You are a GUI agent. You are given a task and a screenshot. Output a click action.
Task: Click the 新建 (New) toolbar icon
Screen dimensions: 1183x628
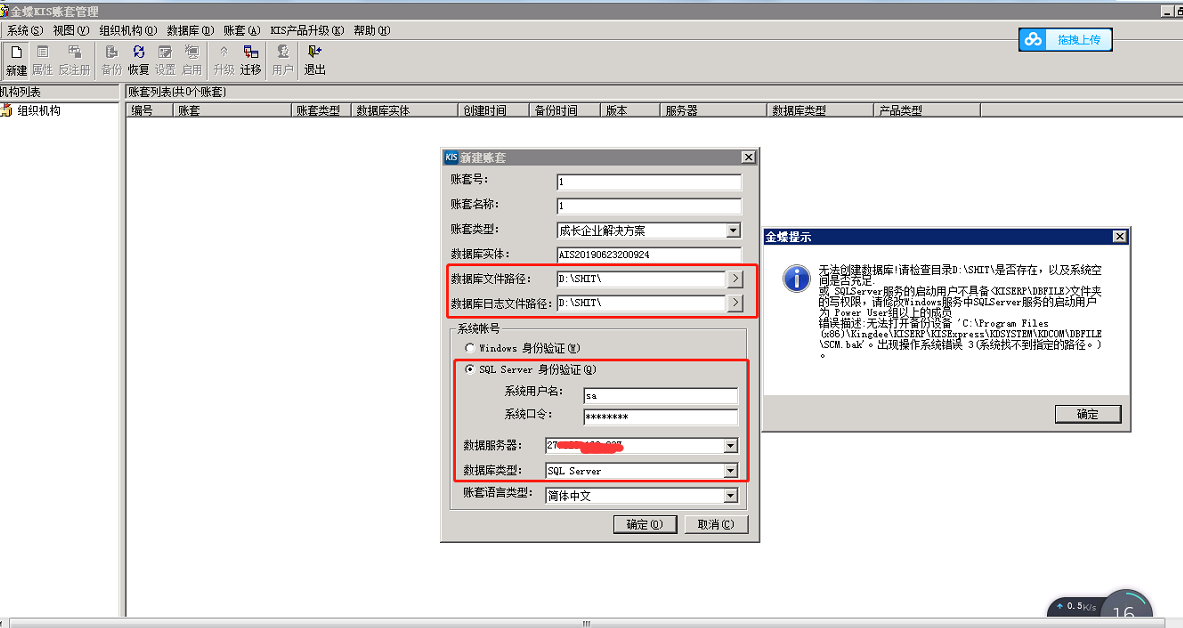16,60
